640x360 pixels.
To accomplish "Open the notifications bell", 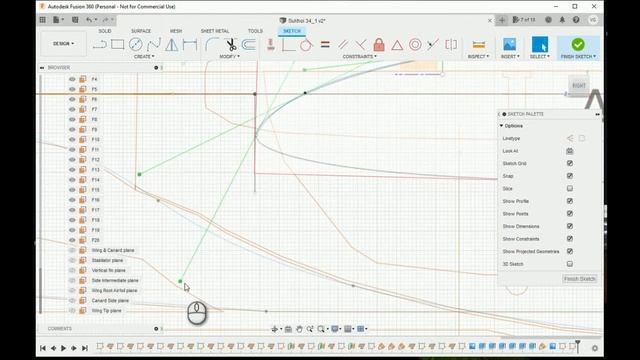I will click(x=562, y=20).
